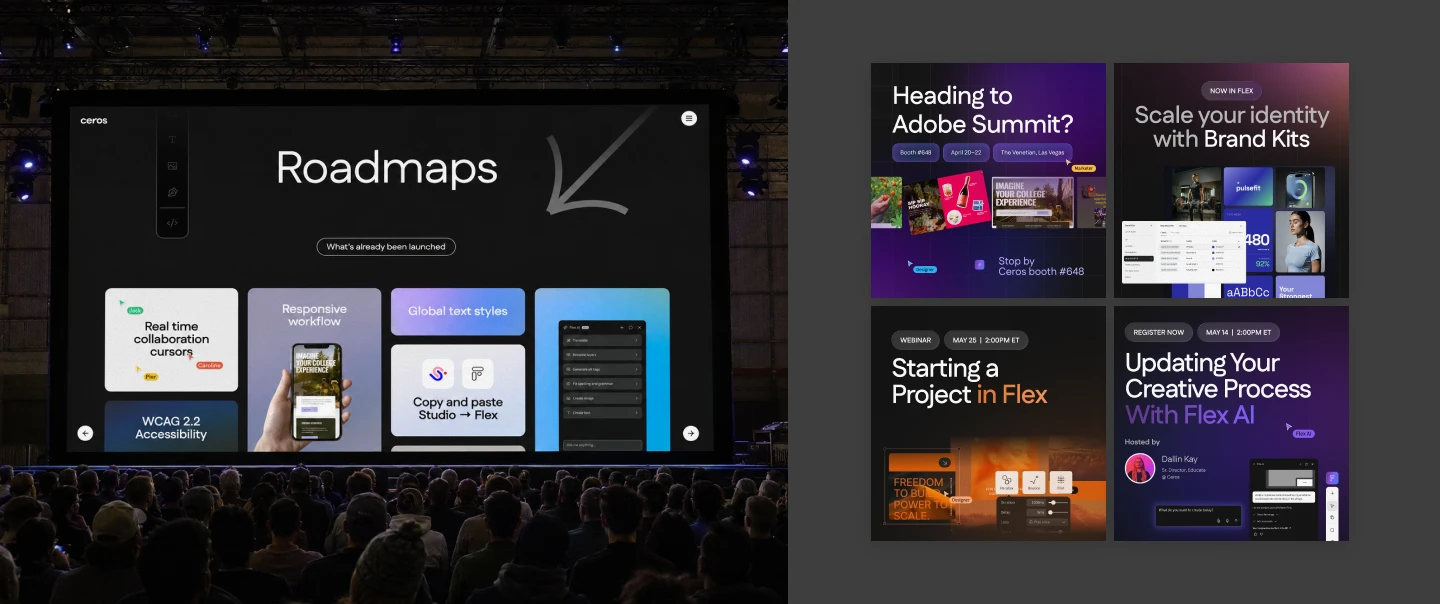1440x604 pixels.
Task: Open the Copy and paste Studio → Flex card
Action: 458,391
